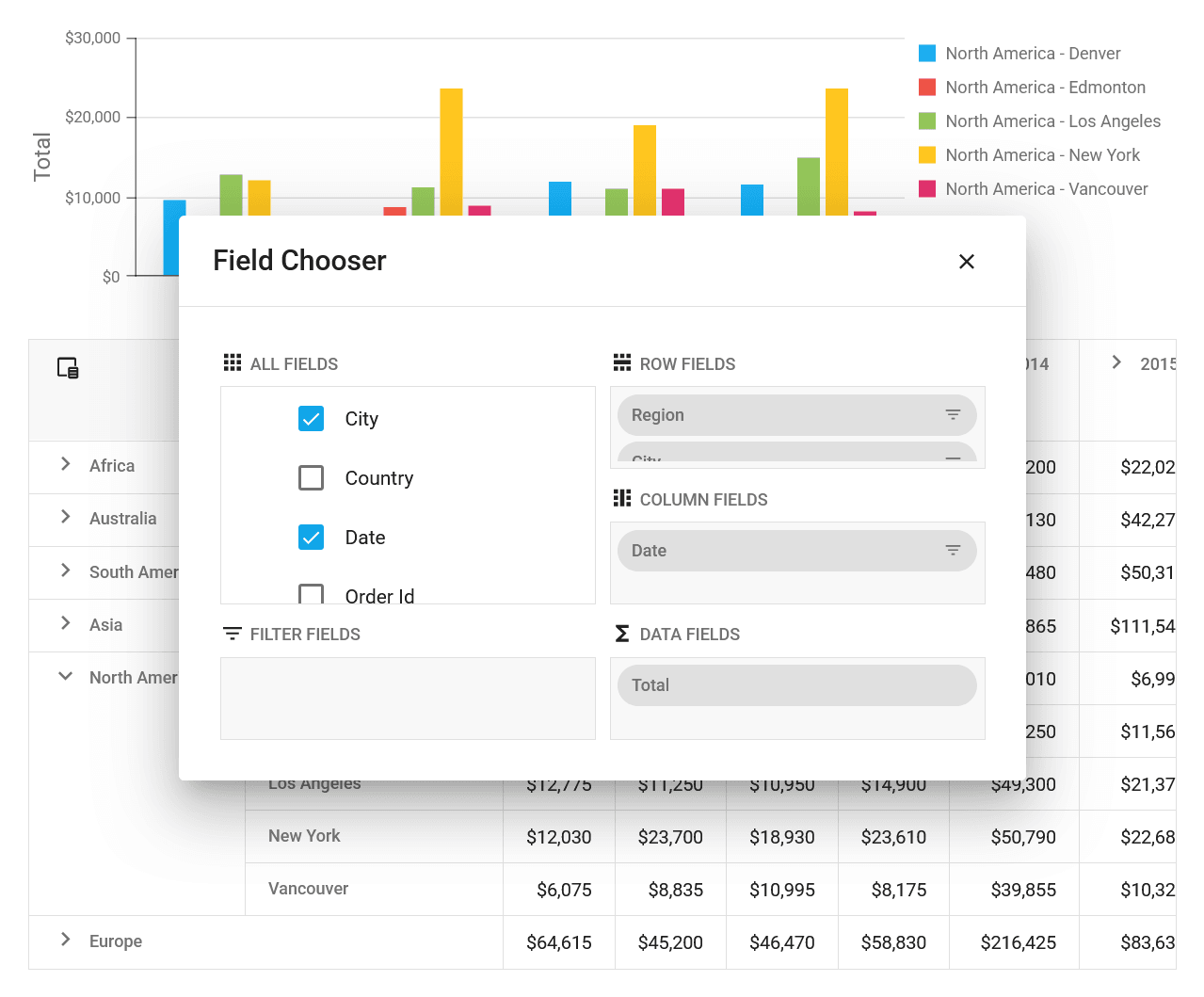
Task: Click the Vancouver cell $10,995
Action: pyautogui.click(x=782, y=890)
